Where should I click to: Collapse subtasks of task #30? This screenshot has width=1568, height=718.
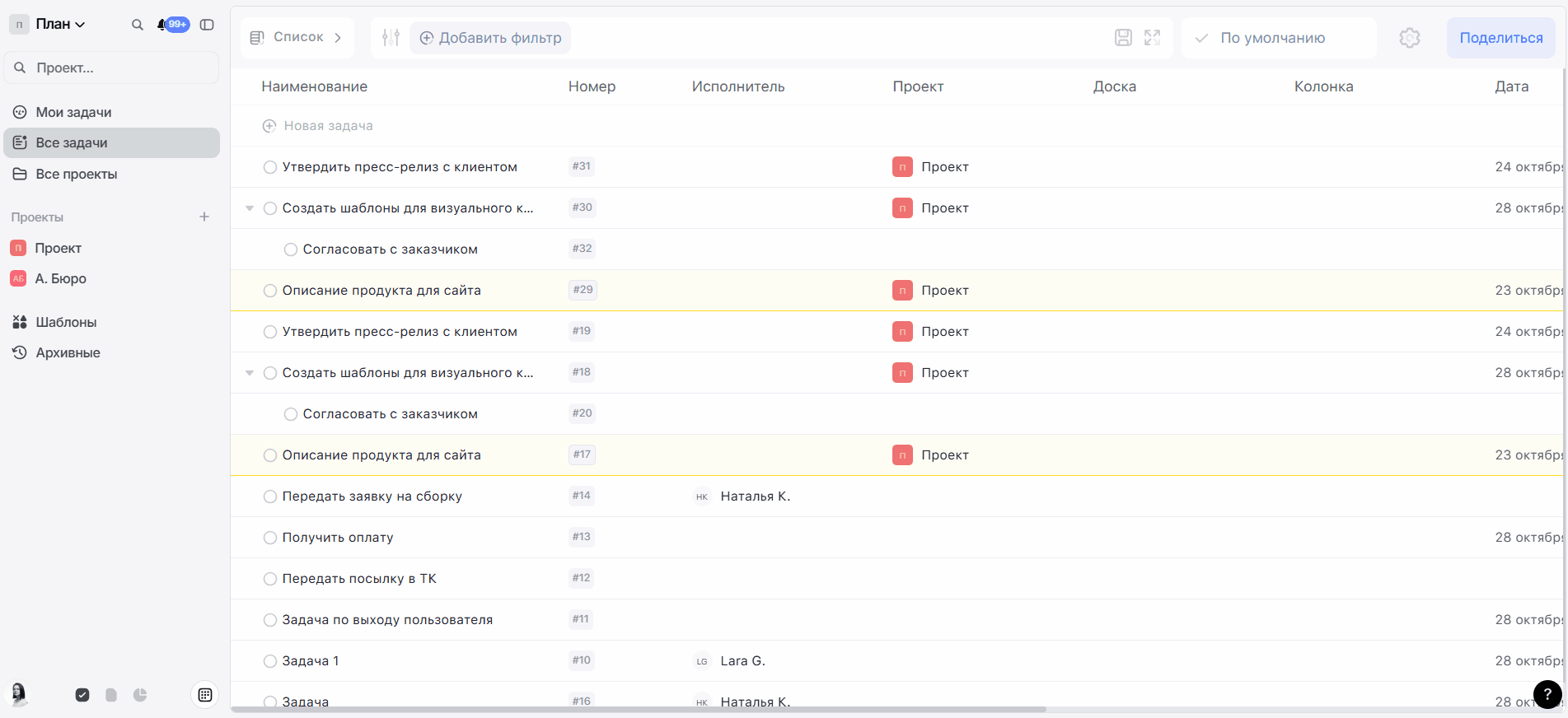250,208
